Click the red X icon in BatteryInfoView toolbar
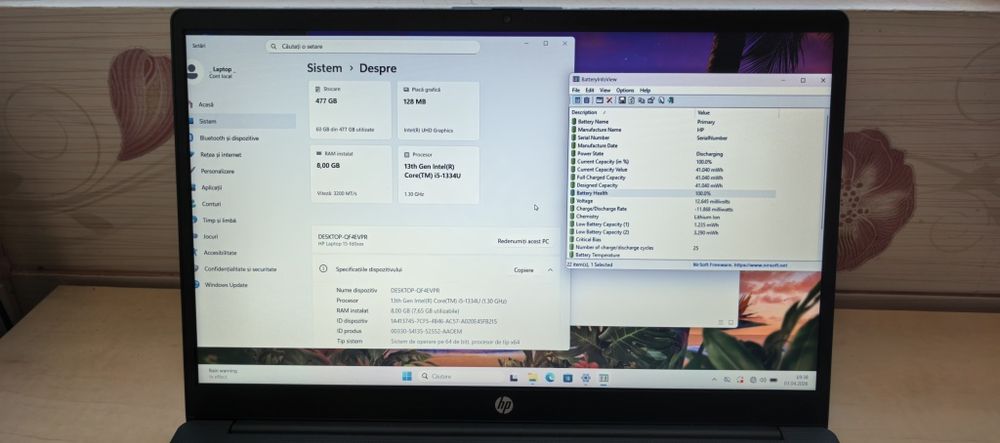 click(610, 101)
